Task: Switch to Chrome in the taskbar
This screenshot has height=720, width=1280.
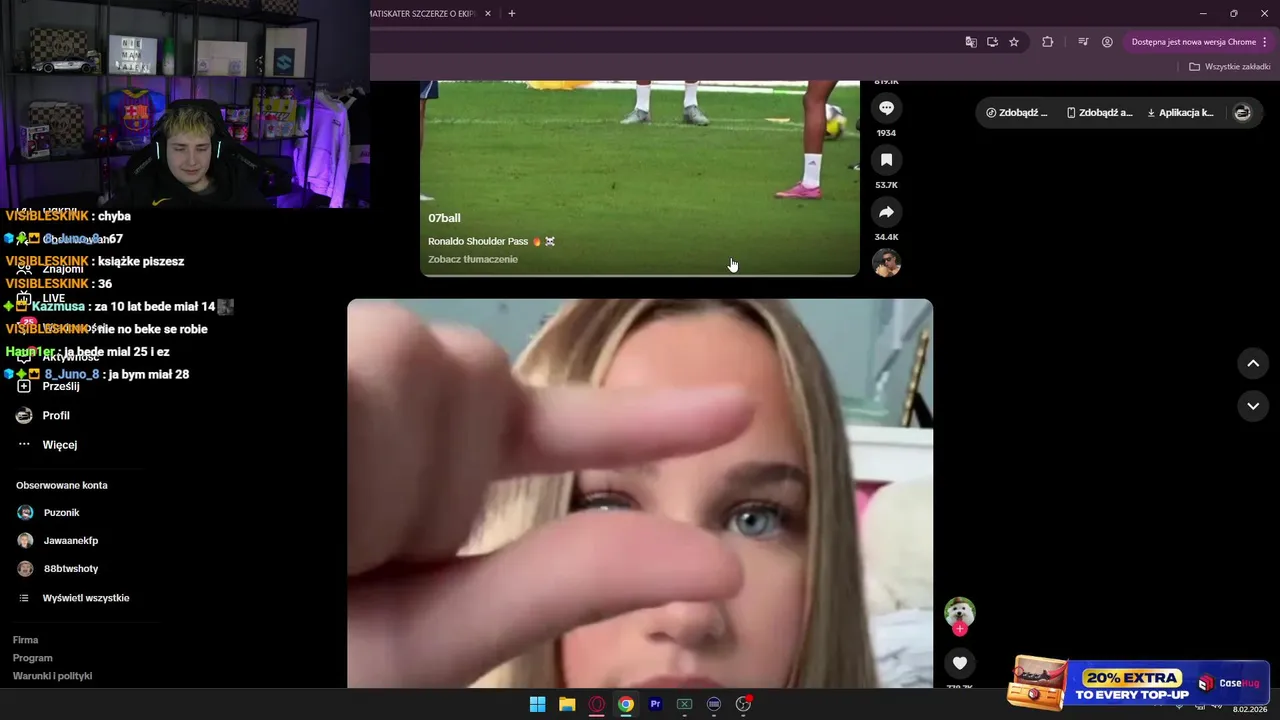Action: point(626,704)
